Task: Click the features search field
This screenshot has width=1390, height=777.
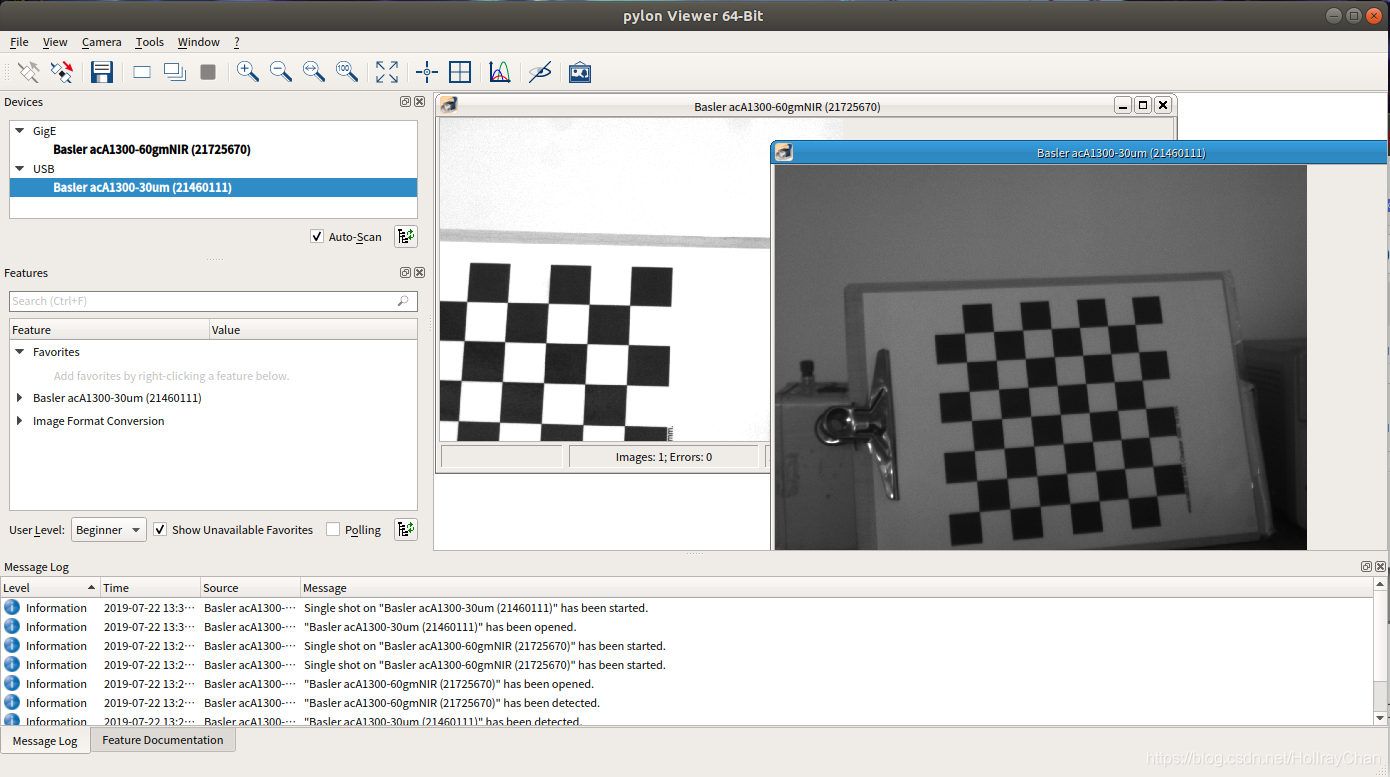Action: [213, 301]
